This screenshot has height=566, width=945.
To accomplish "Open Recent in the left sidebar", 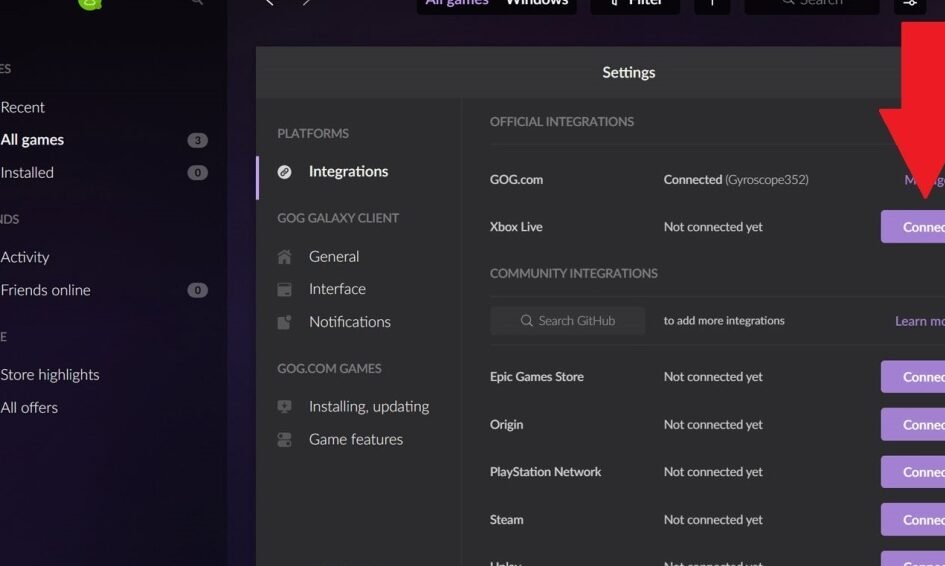I will [23, 107].
